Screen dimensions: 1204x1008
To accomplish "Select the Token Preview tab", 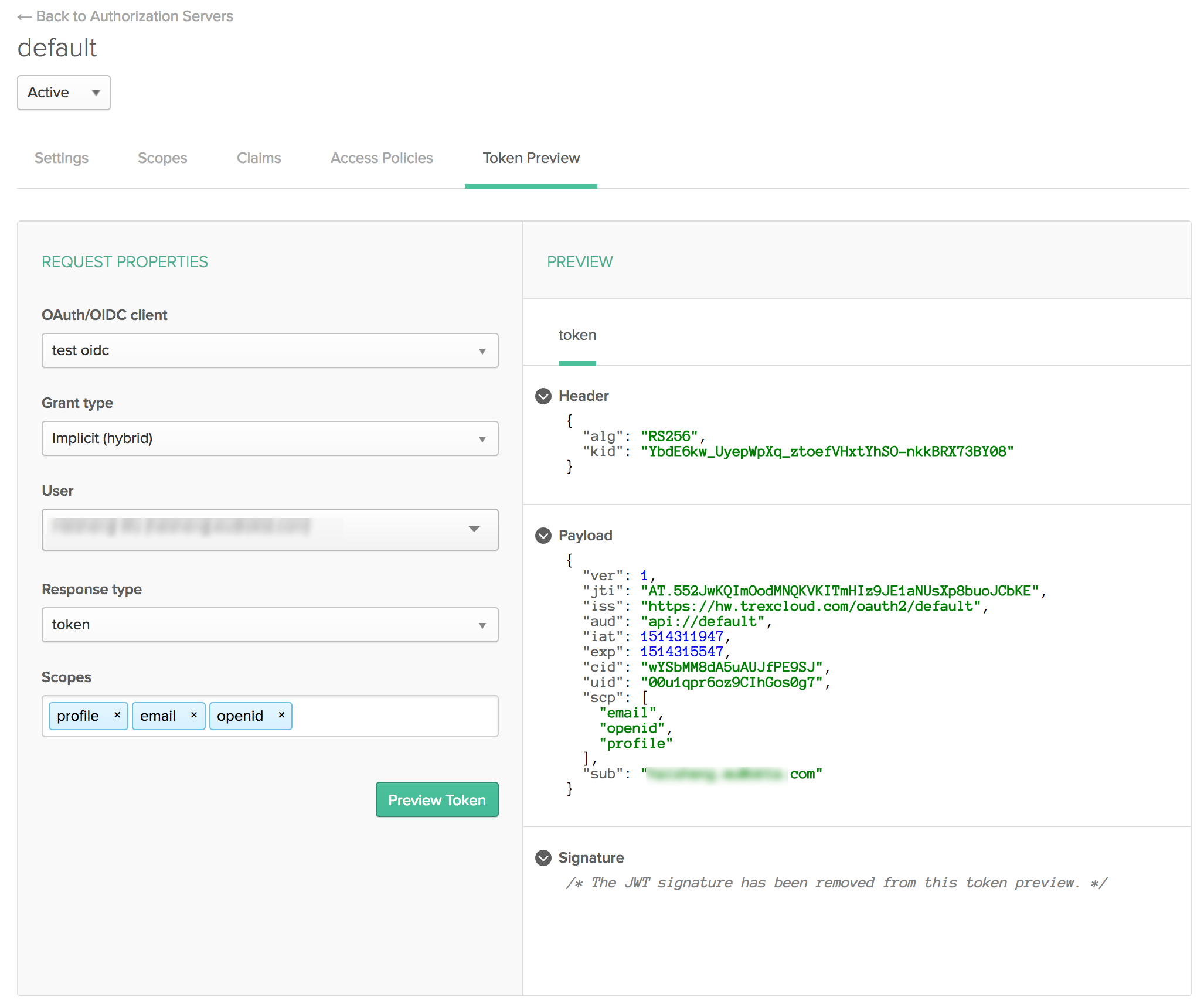I will pos(531,158).
